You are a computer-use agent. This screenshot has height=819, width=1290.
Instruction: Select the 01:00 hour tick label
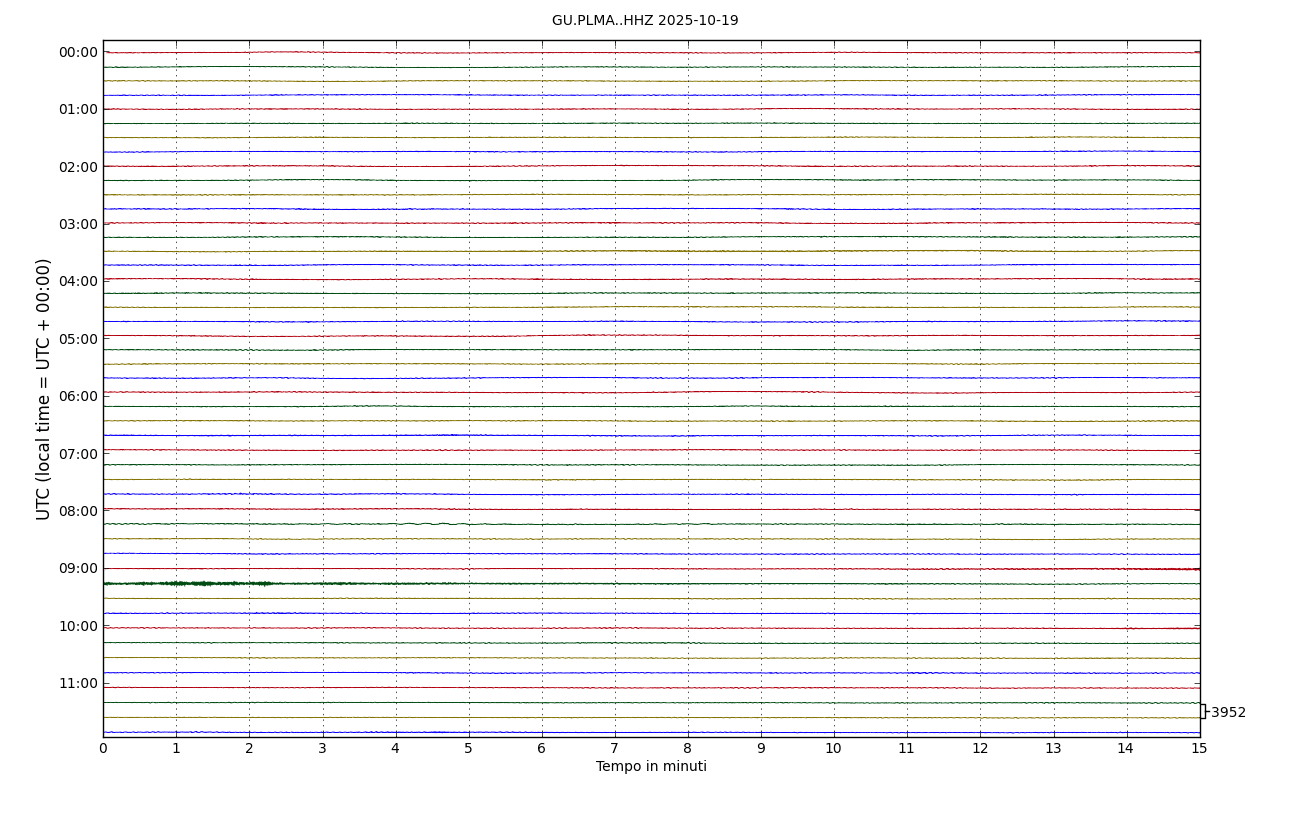(78, 109)
